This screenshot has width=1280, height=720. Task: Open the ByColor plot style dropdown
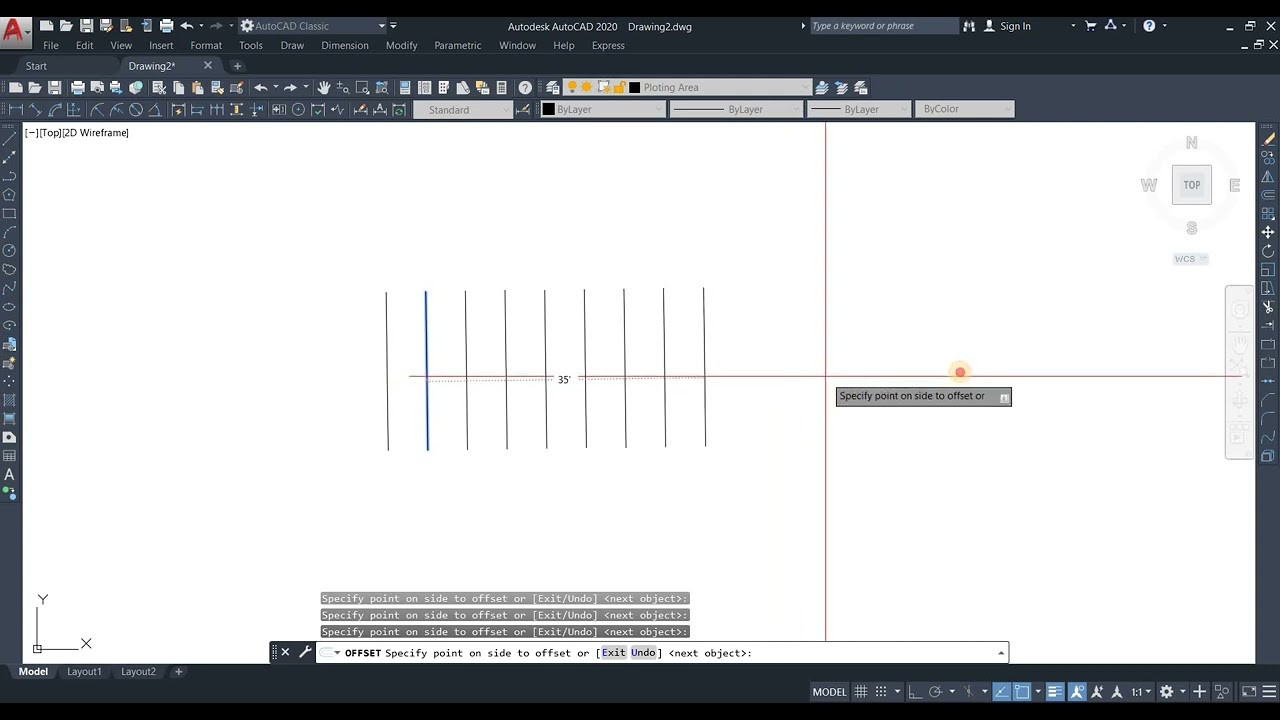(x=964, y=109)
